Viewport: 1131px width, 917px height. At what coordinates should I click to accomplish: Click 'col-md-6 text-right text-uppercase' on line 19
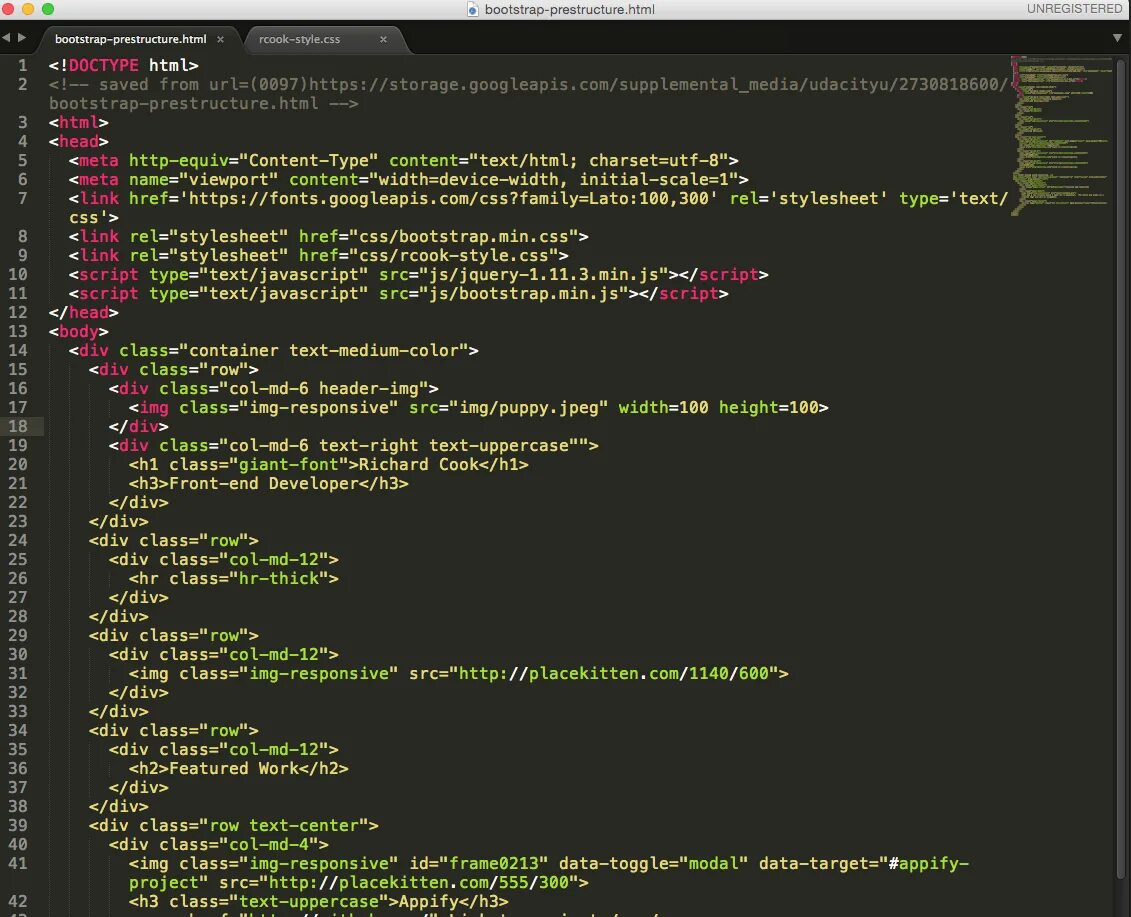point(399,446)
